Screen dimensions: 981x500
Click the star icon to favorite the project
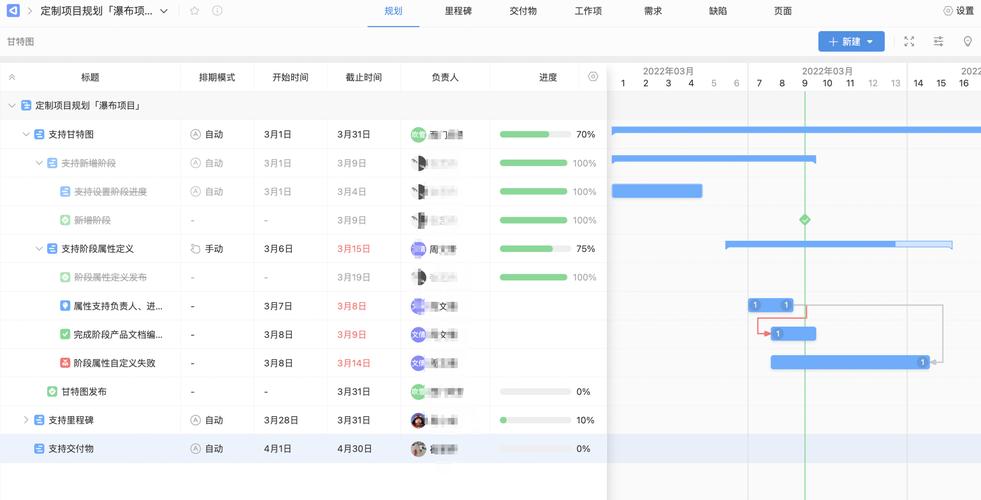[x=194, y=11]
